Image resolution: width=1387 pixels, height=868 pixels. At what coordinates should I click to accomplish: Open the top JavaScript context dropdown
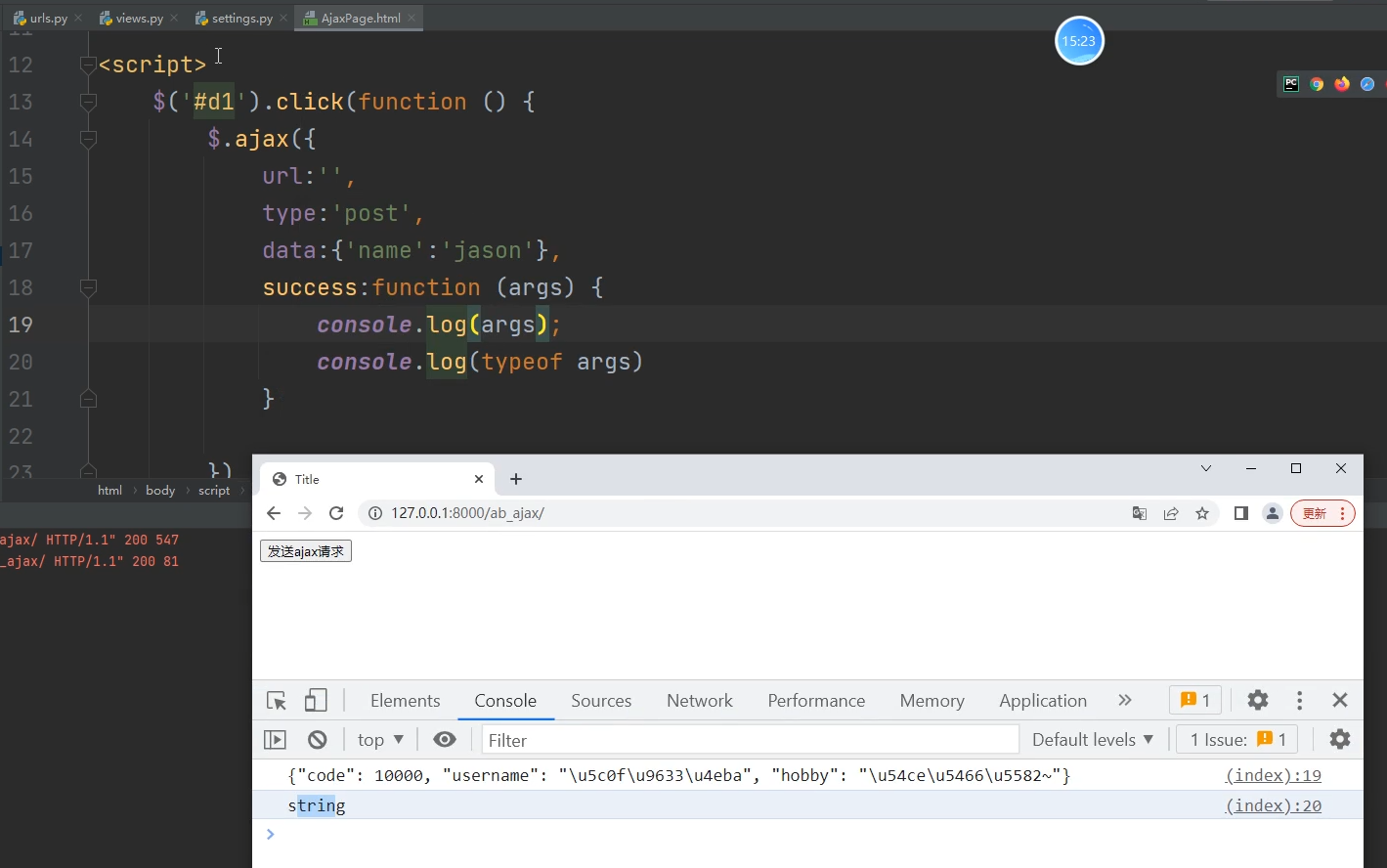pos(380,740)
